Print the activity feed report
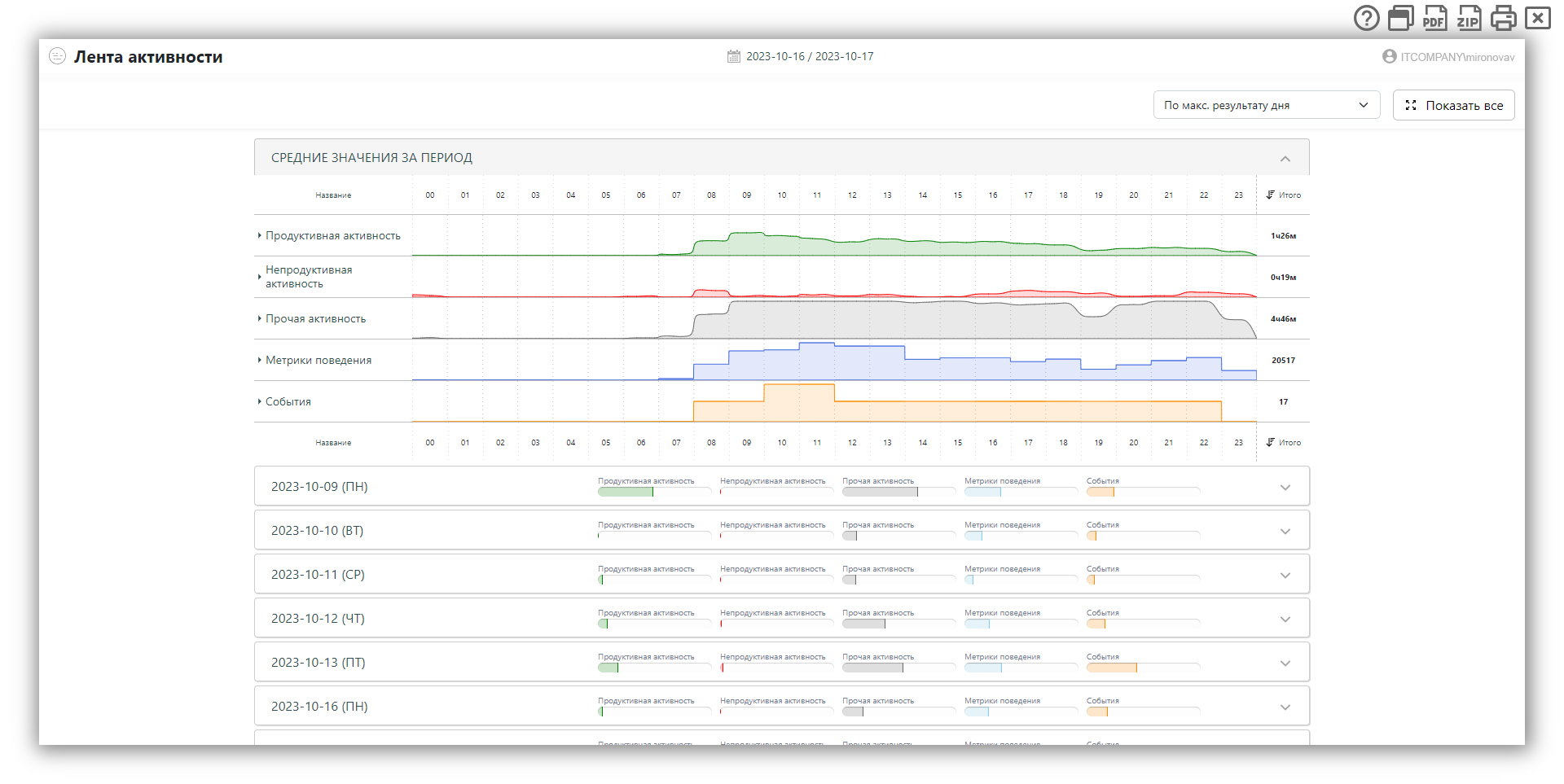Viewport: 1564px width, 784px height. pos(1503,18)
